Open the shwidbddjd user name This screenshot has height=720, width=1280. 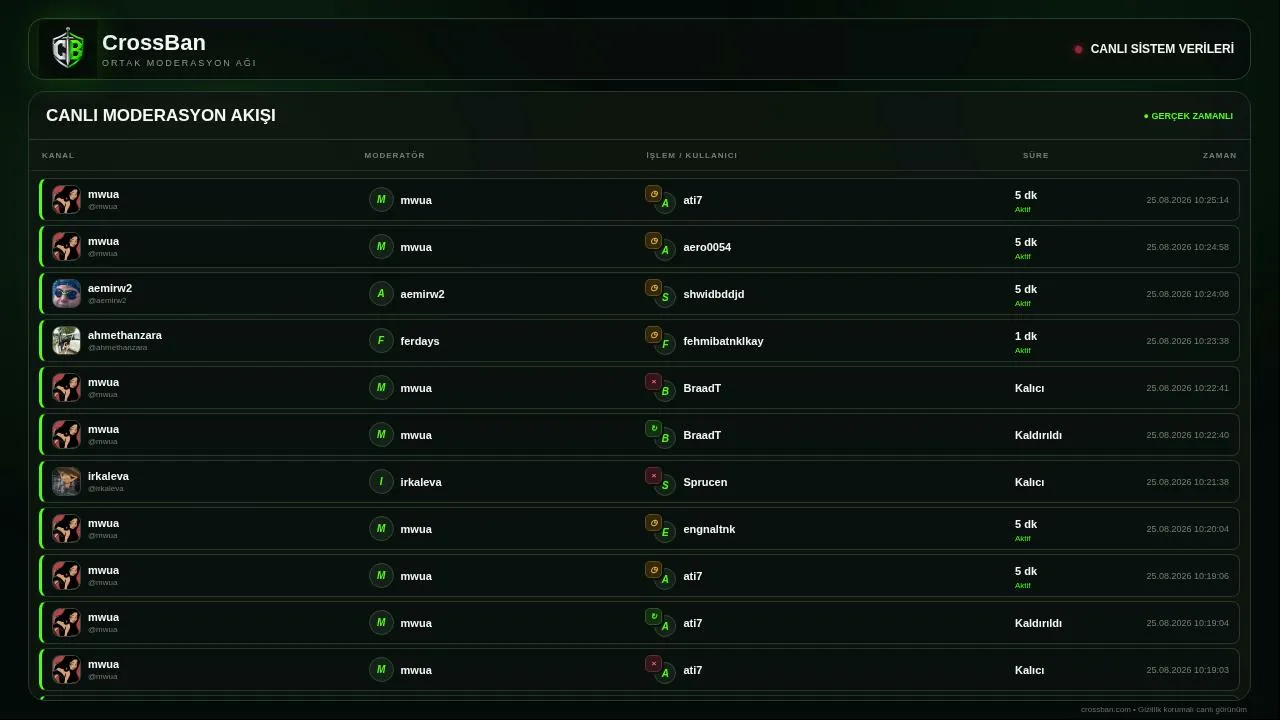pyautogui.click(x=714, y=294)
